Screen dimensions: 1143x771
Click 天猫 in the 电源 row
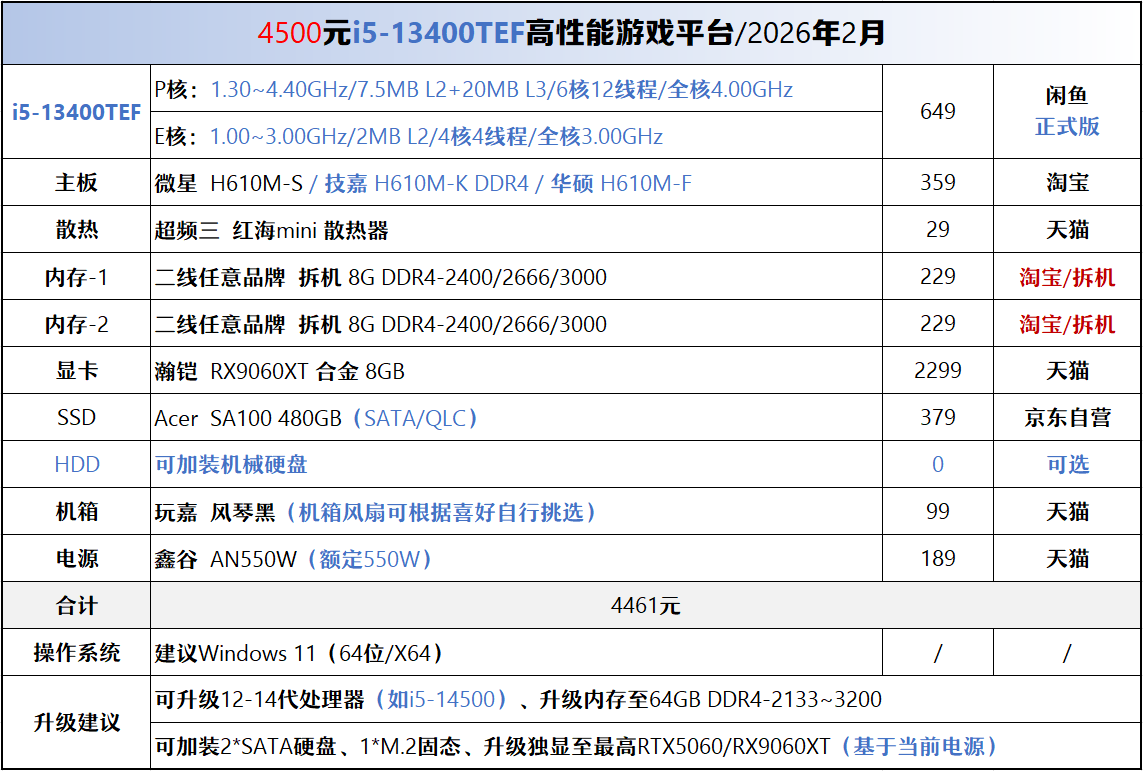pos(1067,558)
